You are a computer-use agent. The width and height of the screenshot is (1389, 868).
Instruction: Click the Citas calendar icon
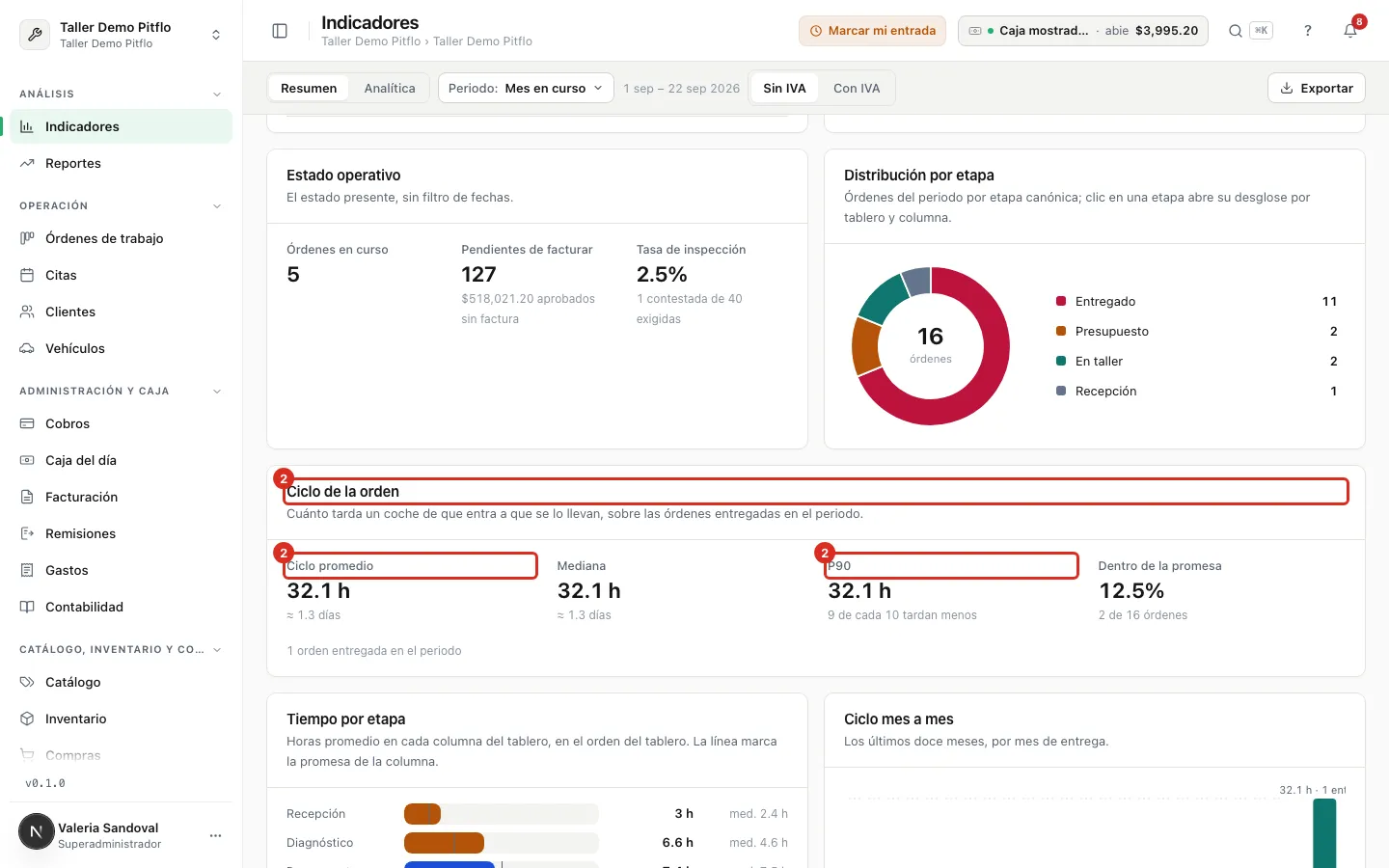pos(27,275)
